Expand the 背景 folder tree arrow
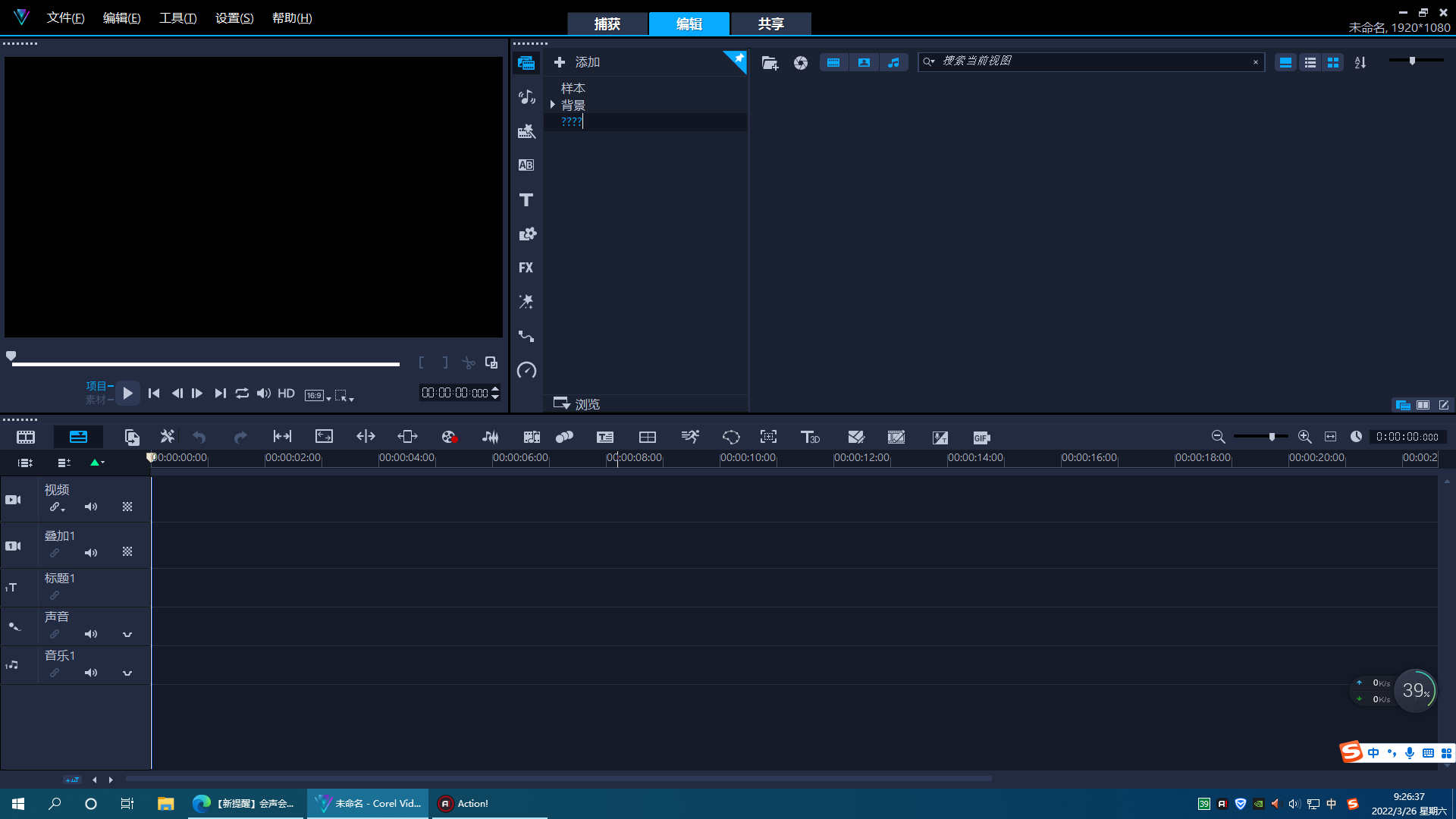This screenshot has height=819, width=1456. (552, 105)
